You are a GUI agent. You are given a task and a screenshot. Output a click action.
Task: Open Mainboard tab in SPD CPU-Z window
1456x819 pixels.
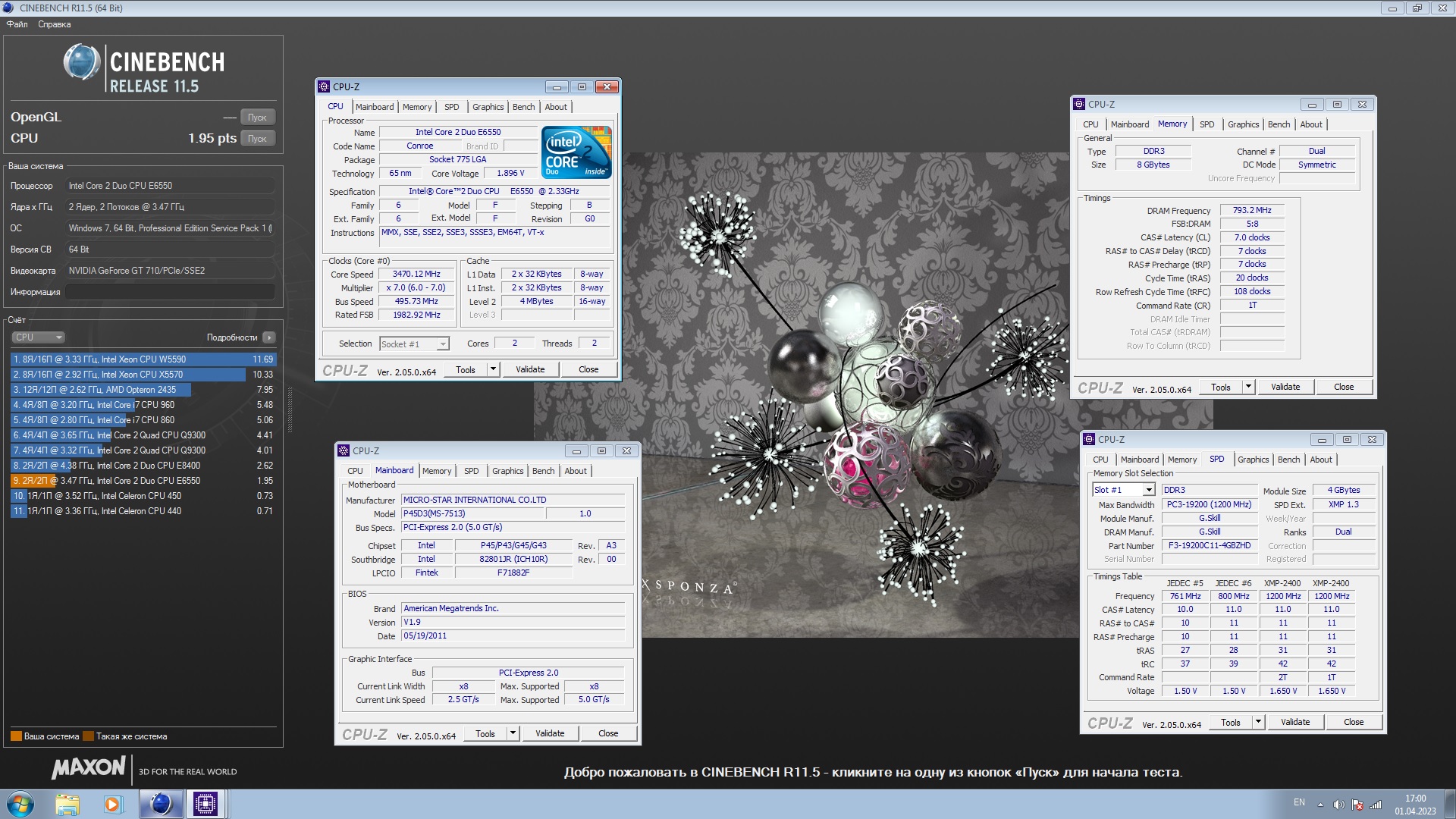point(1140,460)
